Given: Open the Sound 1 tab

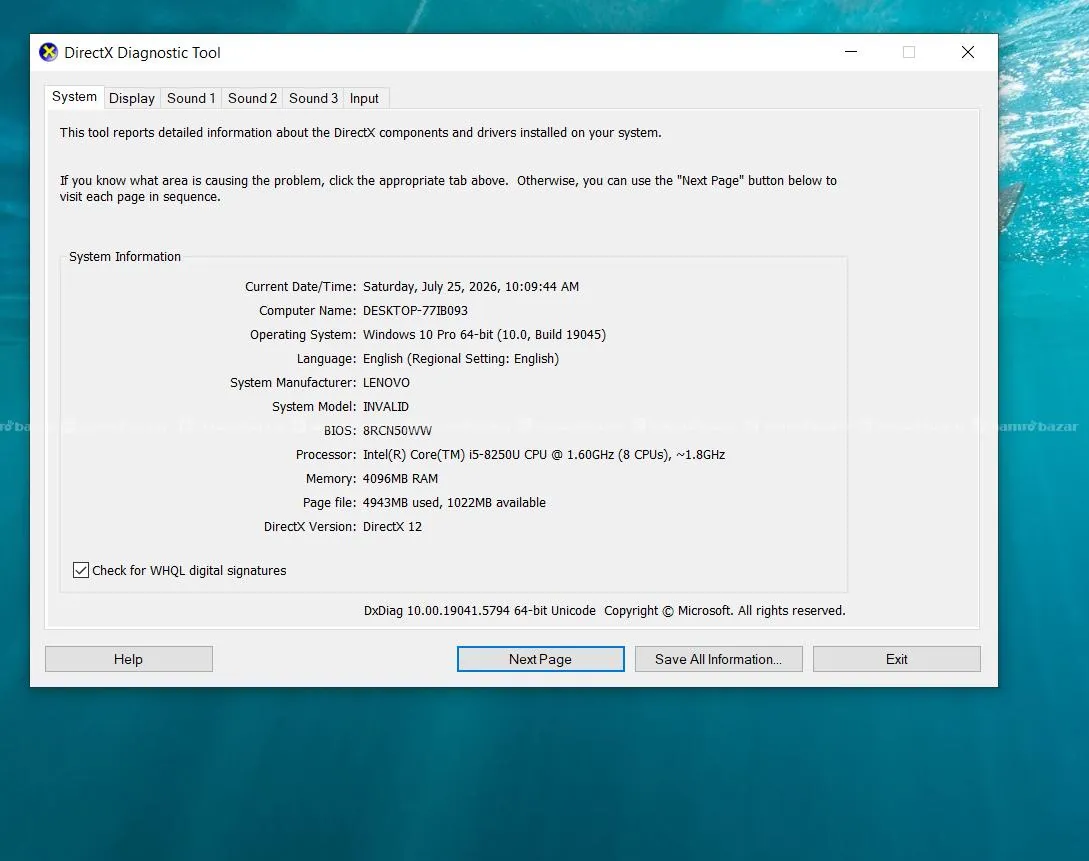Looking at the screenshot, I should [x=191, y=98].
